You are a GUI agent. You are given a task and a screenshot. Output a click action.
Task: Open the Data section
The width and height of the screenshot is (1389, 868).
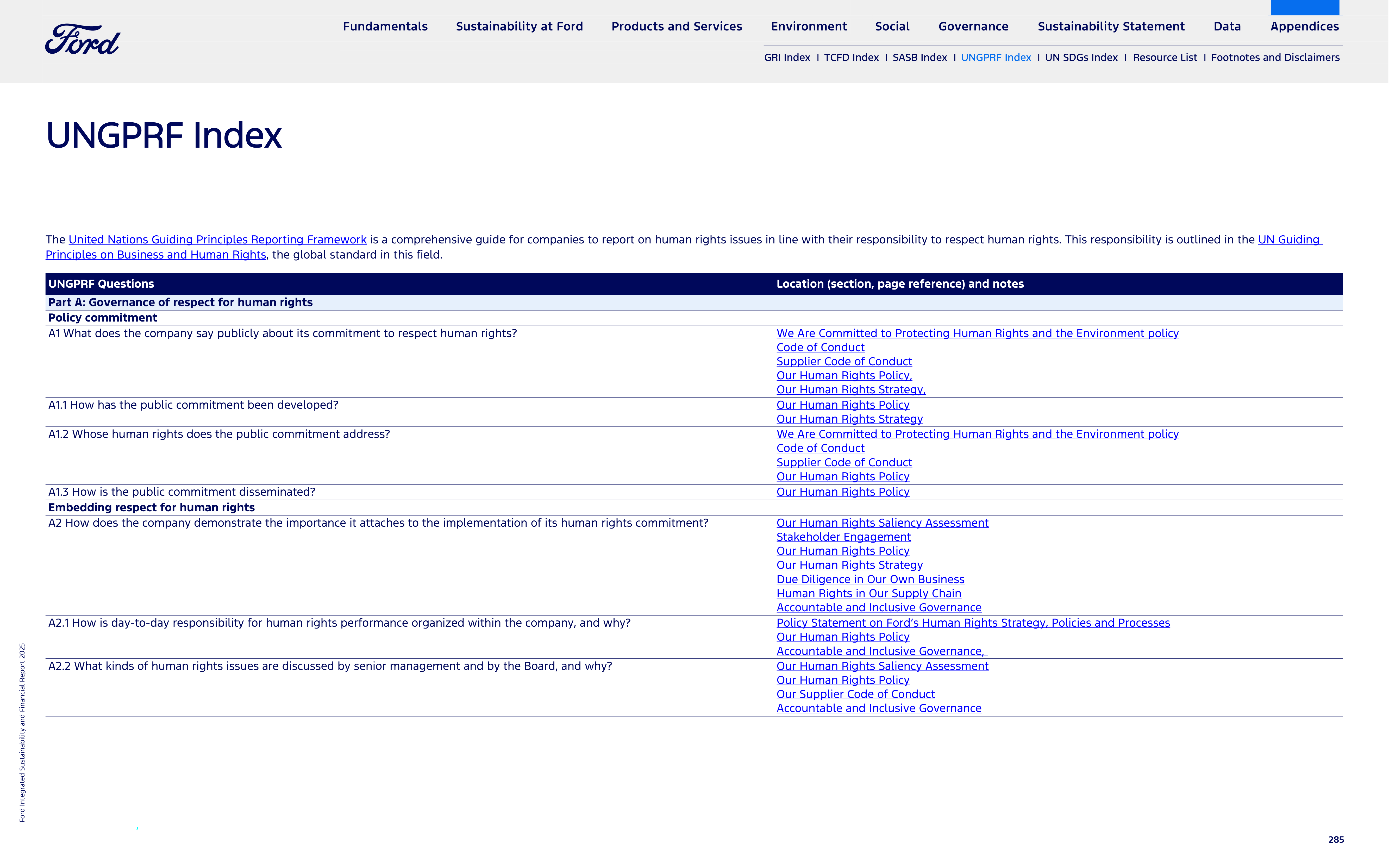point(1227,26)
